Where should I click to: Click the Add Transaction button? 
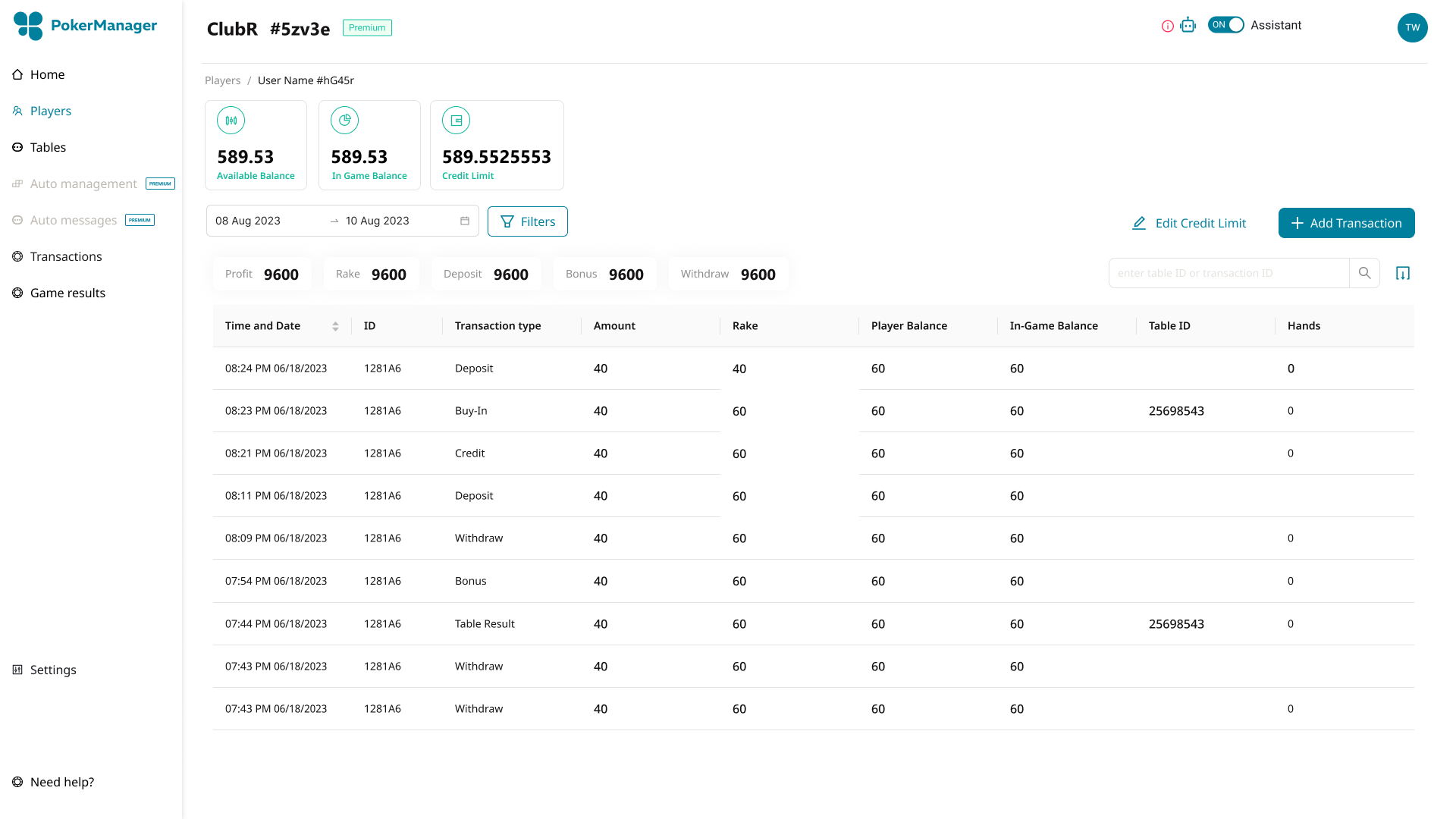[1346, 223]
